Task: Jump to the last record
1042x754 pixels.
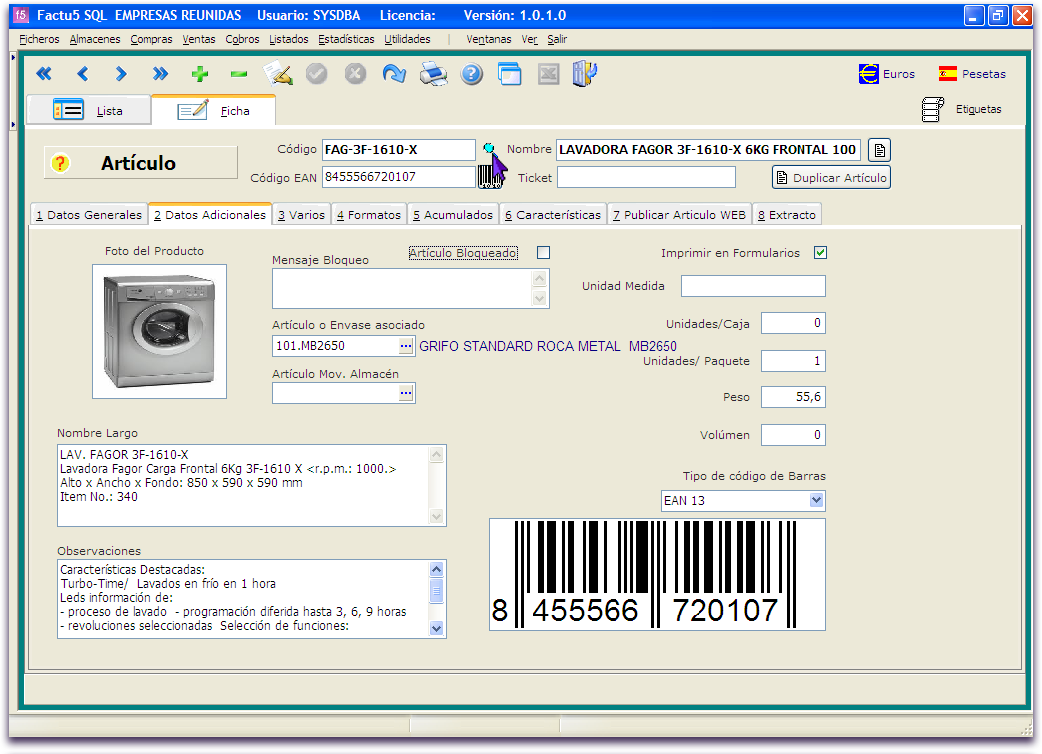Action: coord(160,74)
